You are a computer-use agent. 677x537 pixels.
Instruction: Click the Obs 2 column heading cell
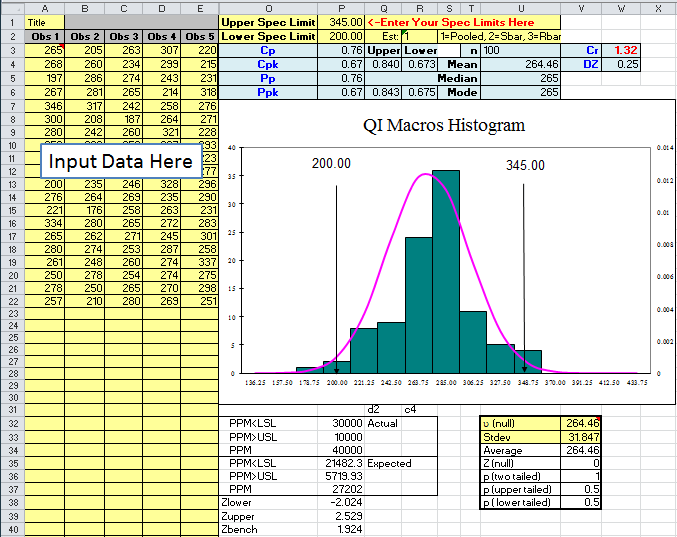[85, 37]
